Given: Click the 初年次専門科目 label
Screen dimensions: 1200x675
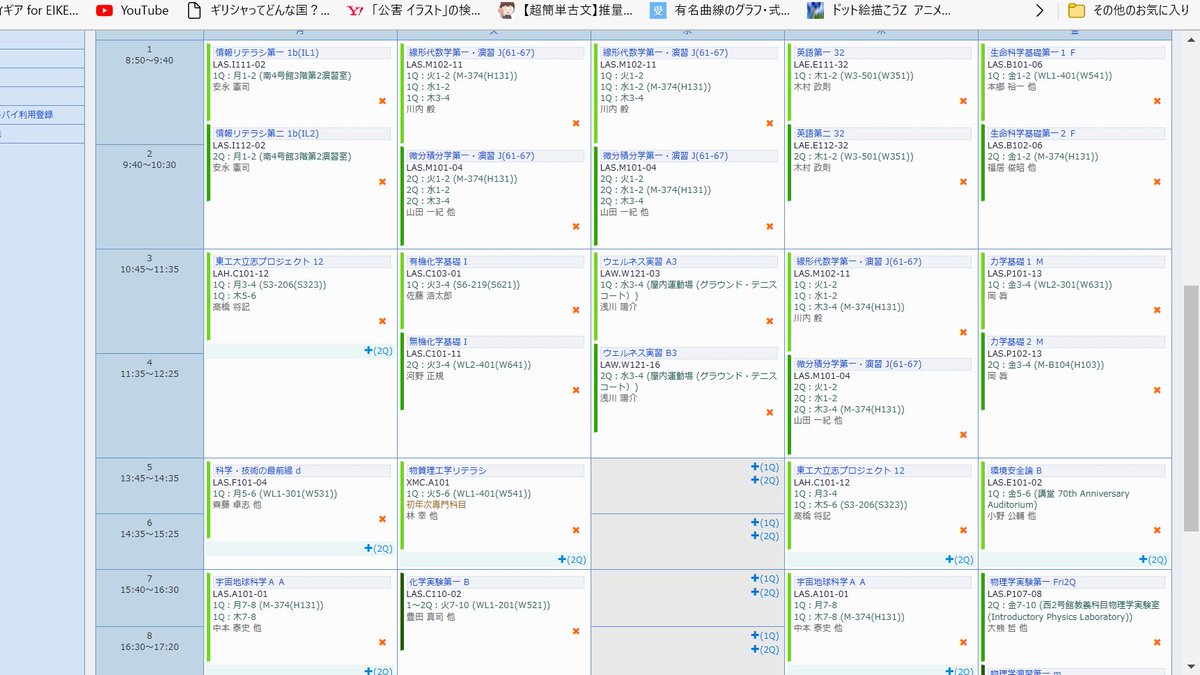Looking at the screenshot, I should click(x=436, y=505).
